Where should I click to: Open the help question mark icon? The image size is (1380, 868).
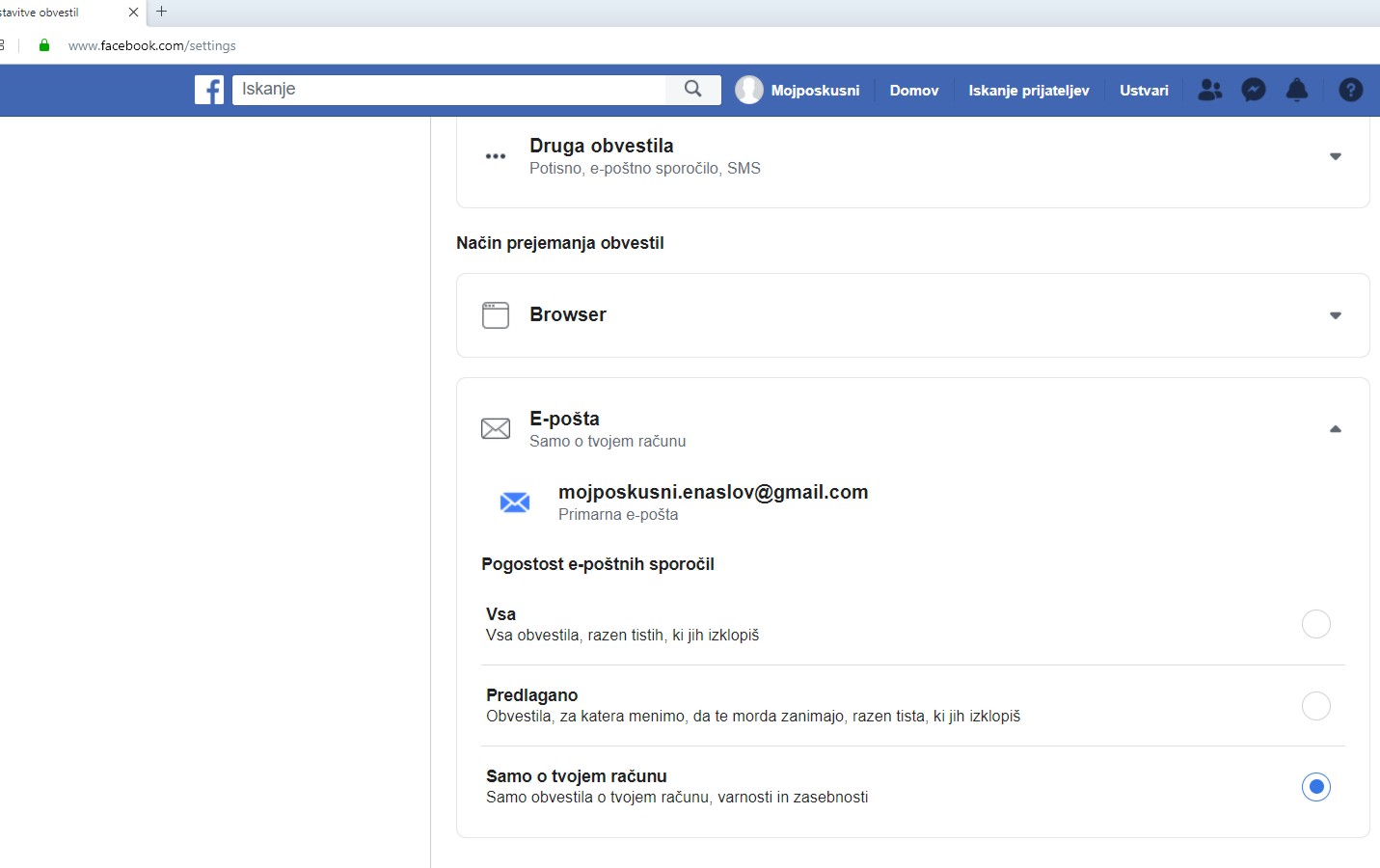click(1351, 90)
